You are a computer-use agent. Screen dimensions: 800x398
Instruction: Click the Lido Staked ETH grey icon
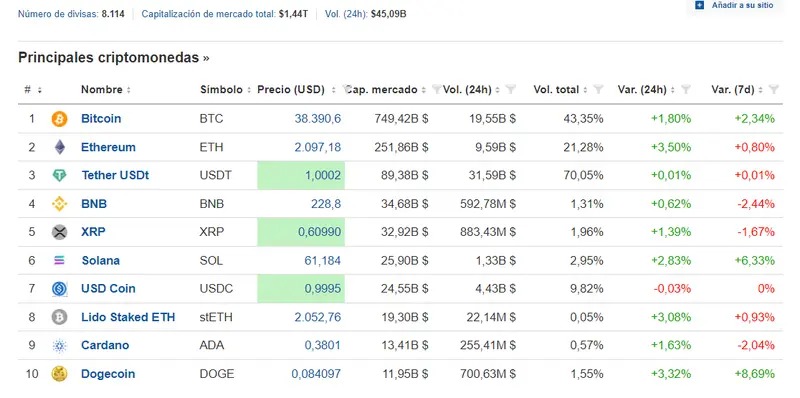coord(59,317)
